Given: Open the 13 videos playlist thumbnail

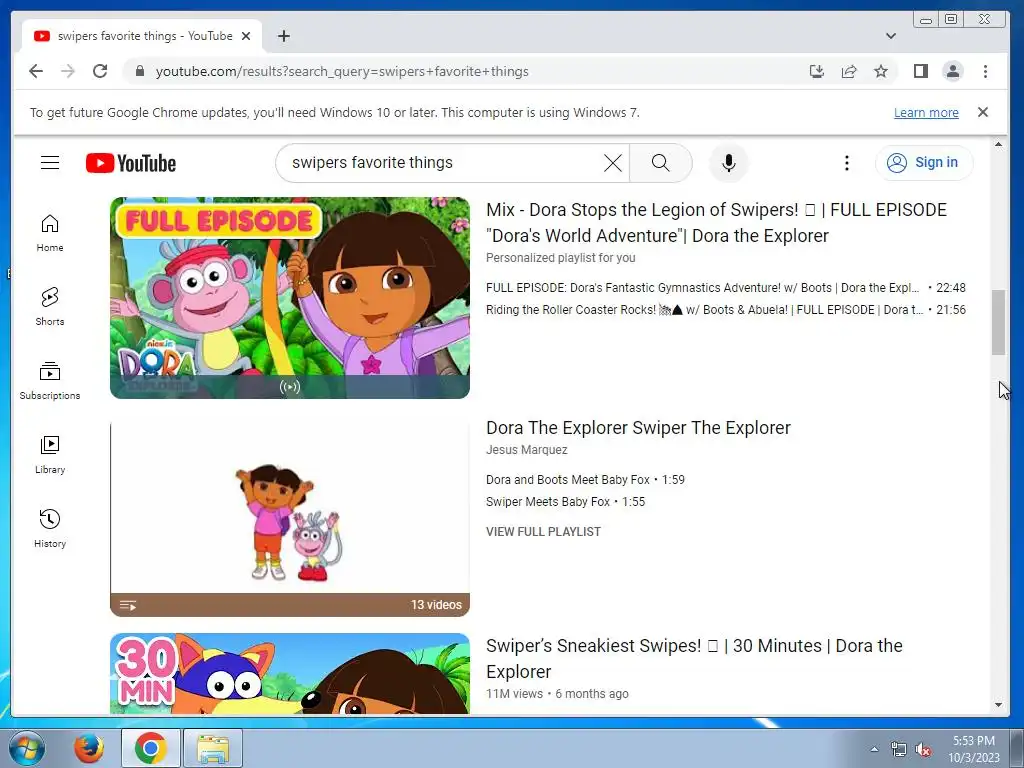Looking at the screenshot, I should [x=290, y=516].
